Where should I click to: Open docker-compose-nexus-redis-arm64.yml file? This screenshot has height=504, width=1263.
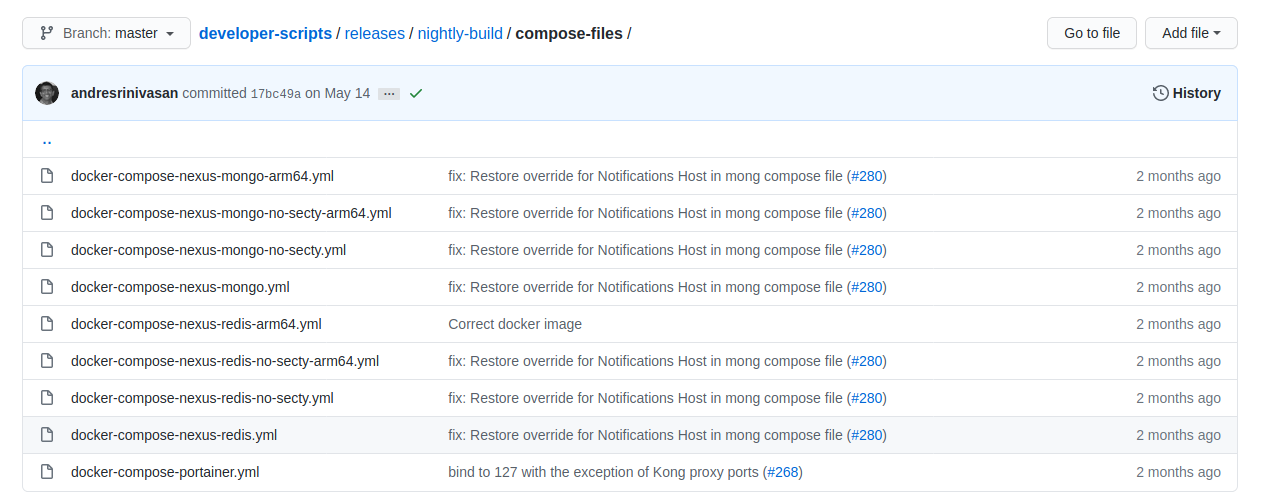[x=196, y=324]
